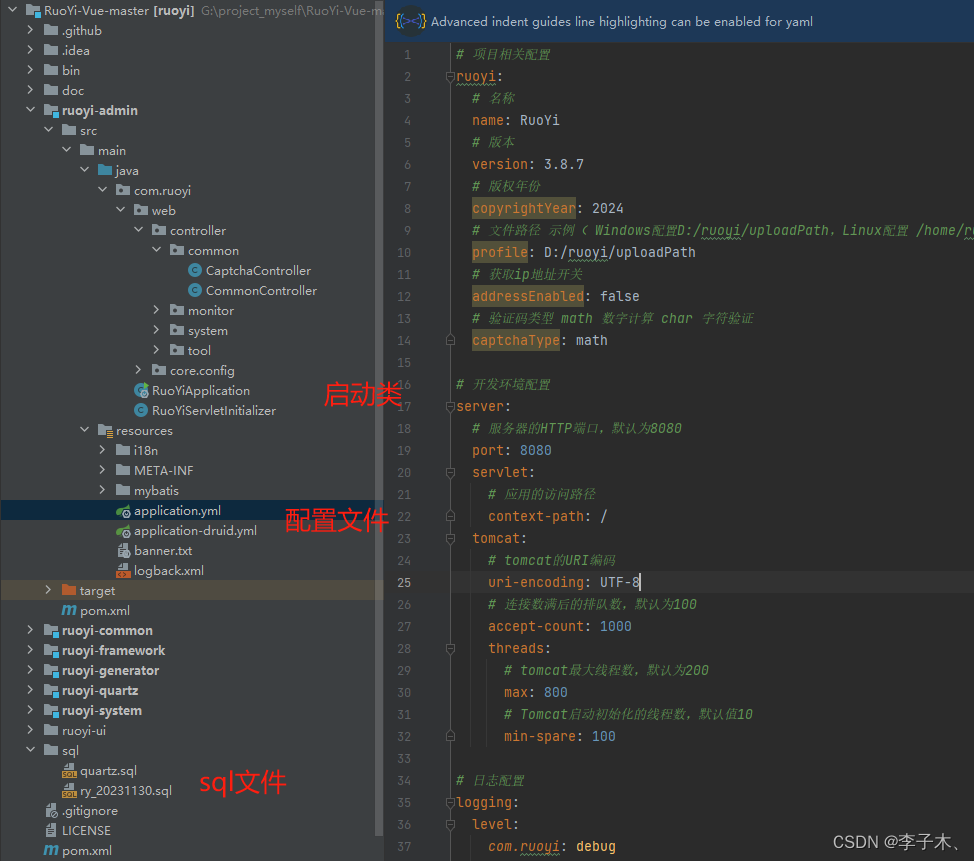Expand the .idea folder

[x=30, y=50]
